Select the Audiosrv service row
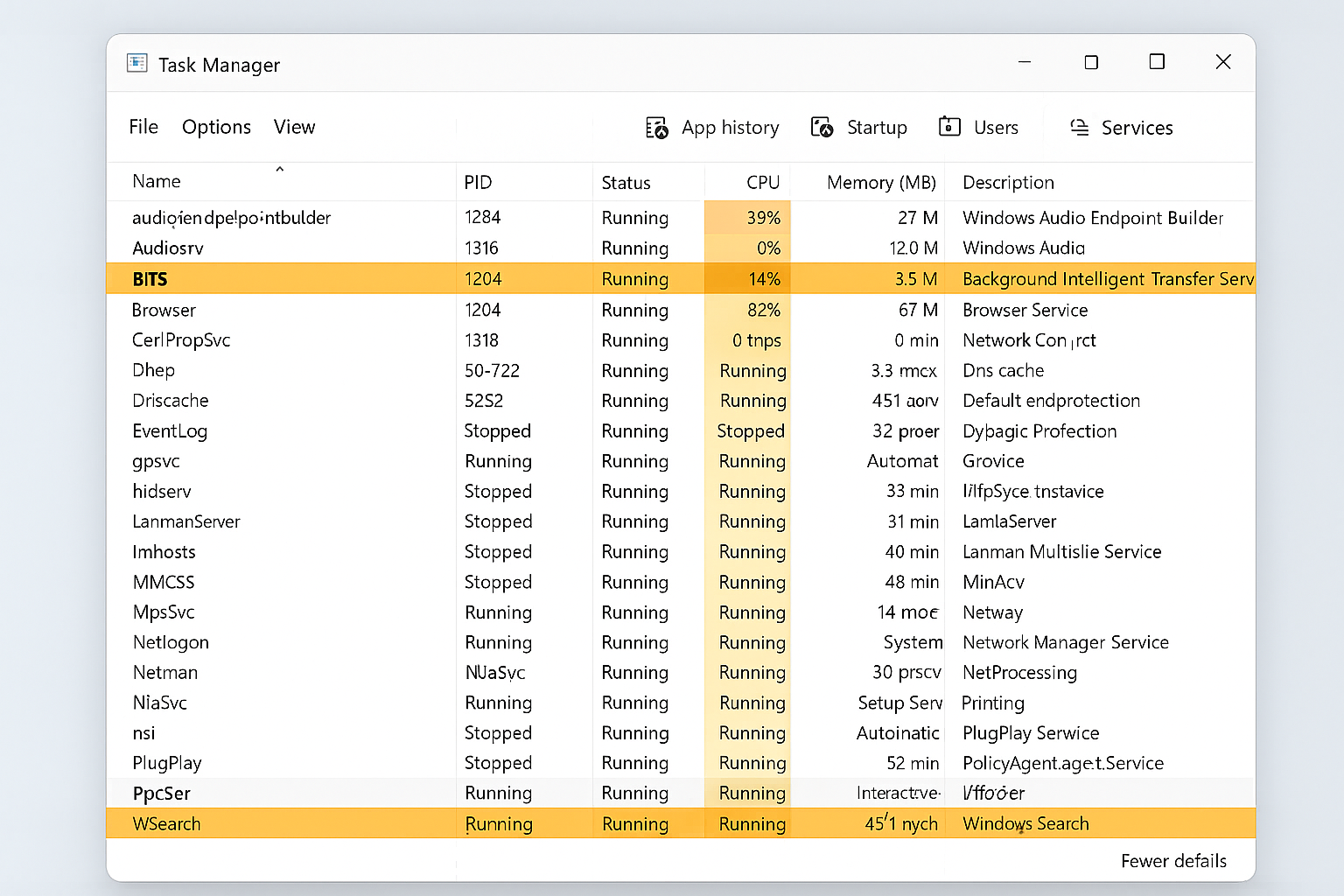The image size is (1344, 896). coord(681,248)
